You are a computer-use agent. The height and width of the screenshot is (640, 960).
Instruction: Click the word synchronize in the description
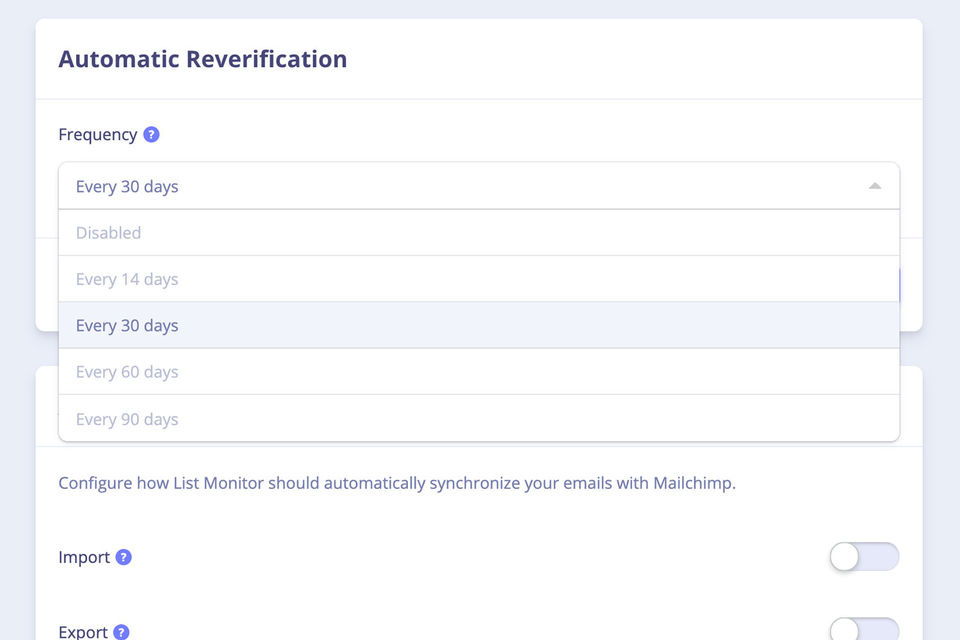point(477,483)
